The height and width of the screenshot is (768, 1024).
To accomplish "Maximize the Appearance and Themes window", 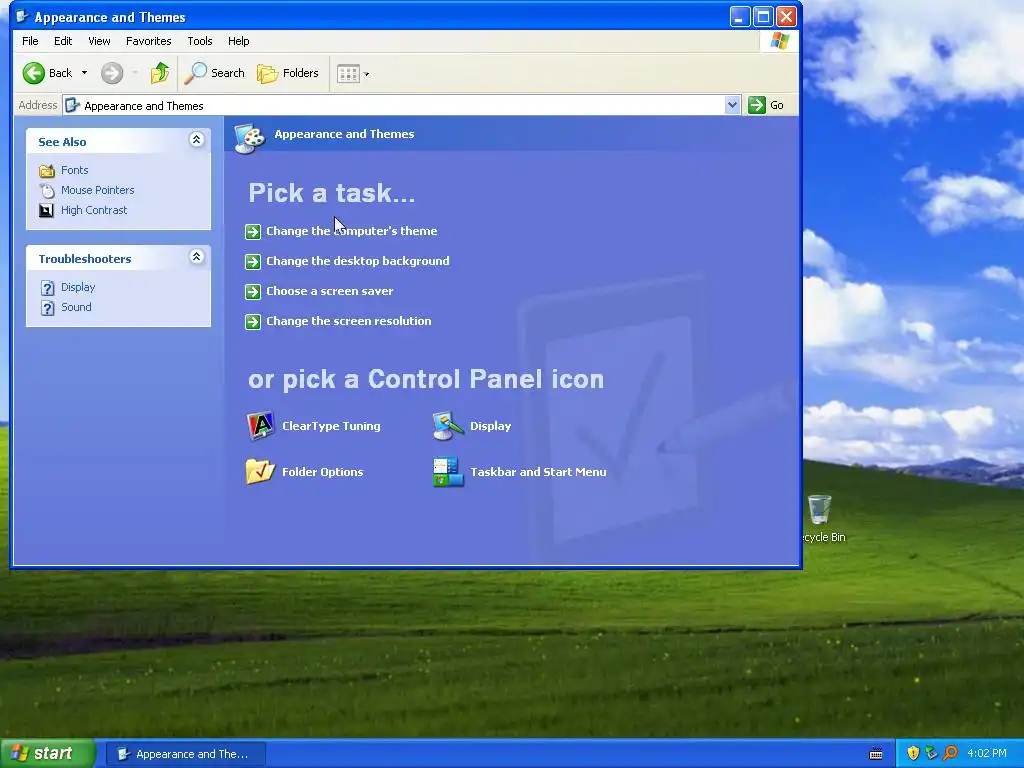I will (x=763, y=16).
